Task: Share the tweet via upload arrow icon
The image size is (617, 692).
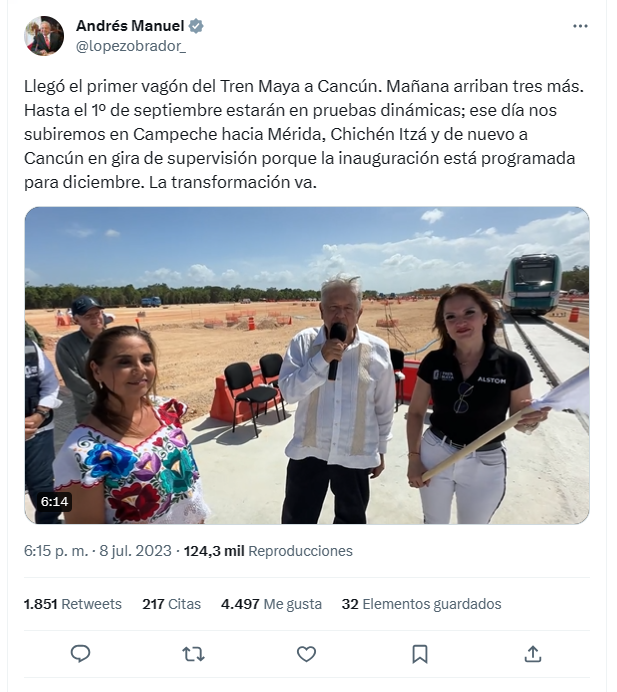Action: coord(533,654)
